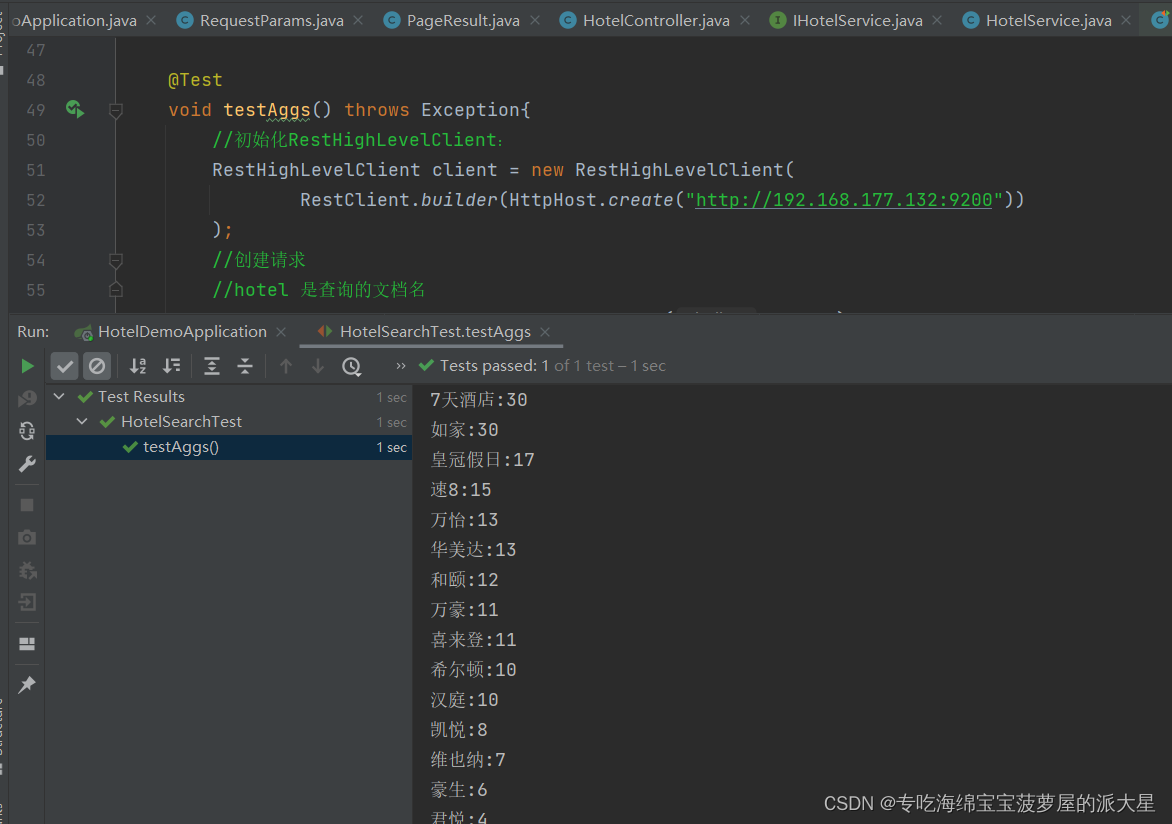
Task: Click output line 皇冠假日:17
Action: [482, 460]
